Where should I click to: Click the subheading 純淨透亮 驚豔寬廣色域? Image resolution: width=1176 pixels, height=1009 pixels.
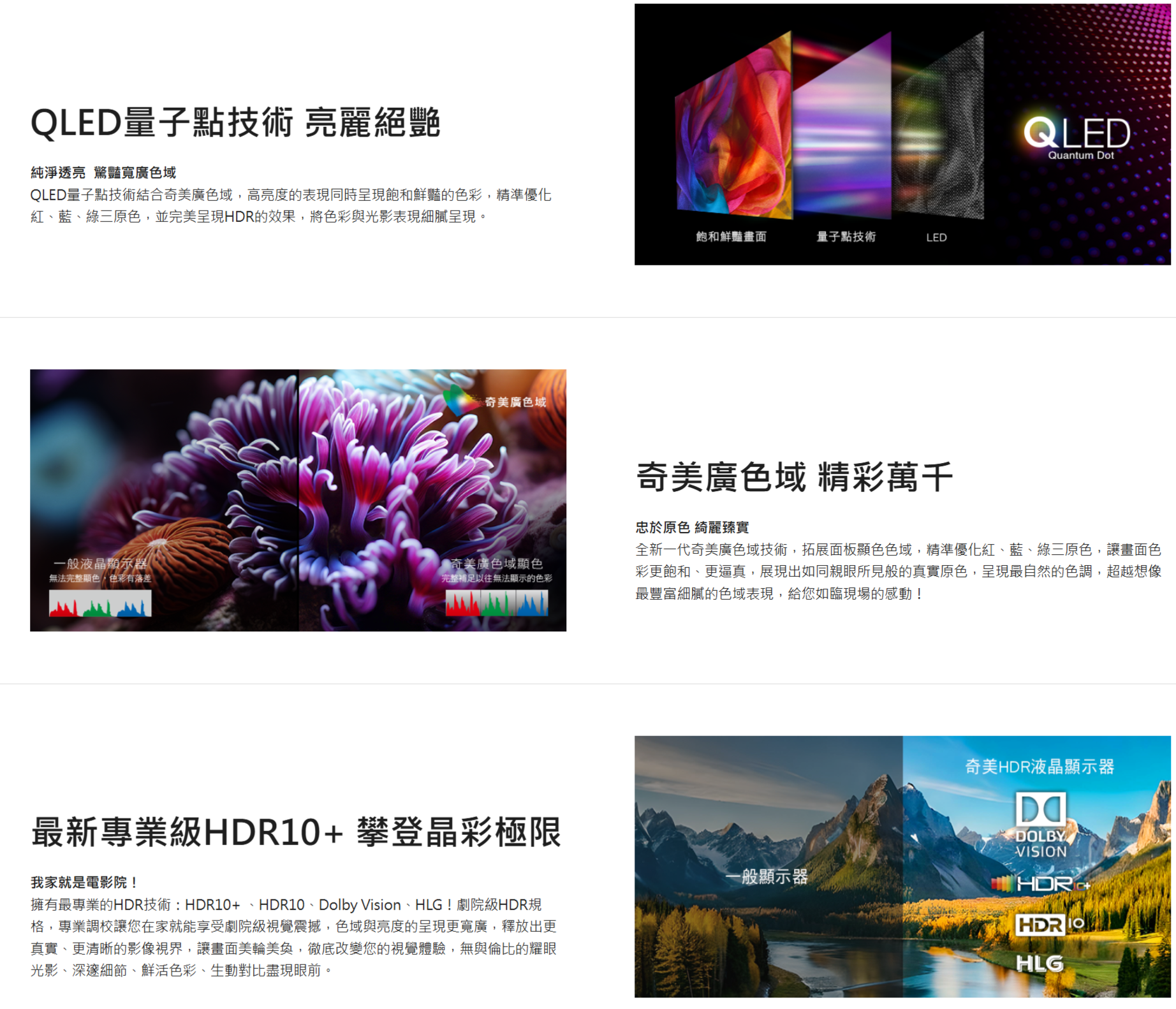pyautogui.click(x=103, y=172)
